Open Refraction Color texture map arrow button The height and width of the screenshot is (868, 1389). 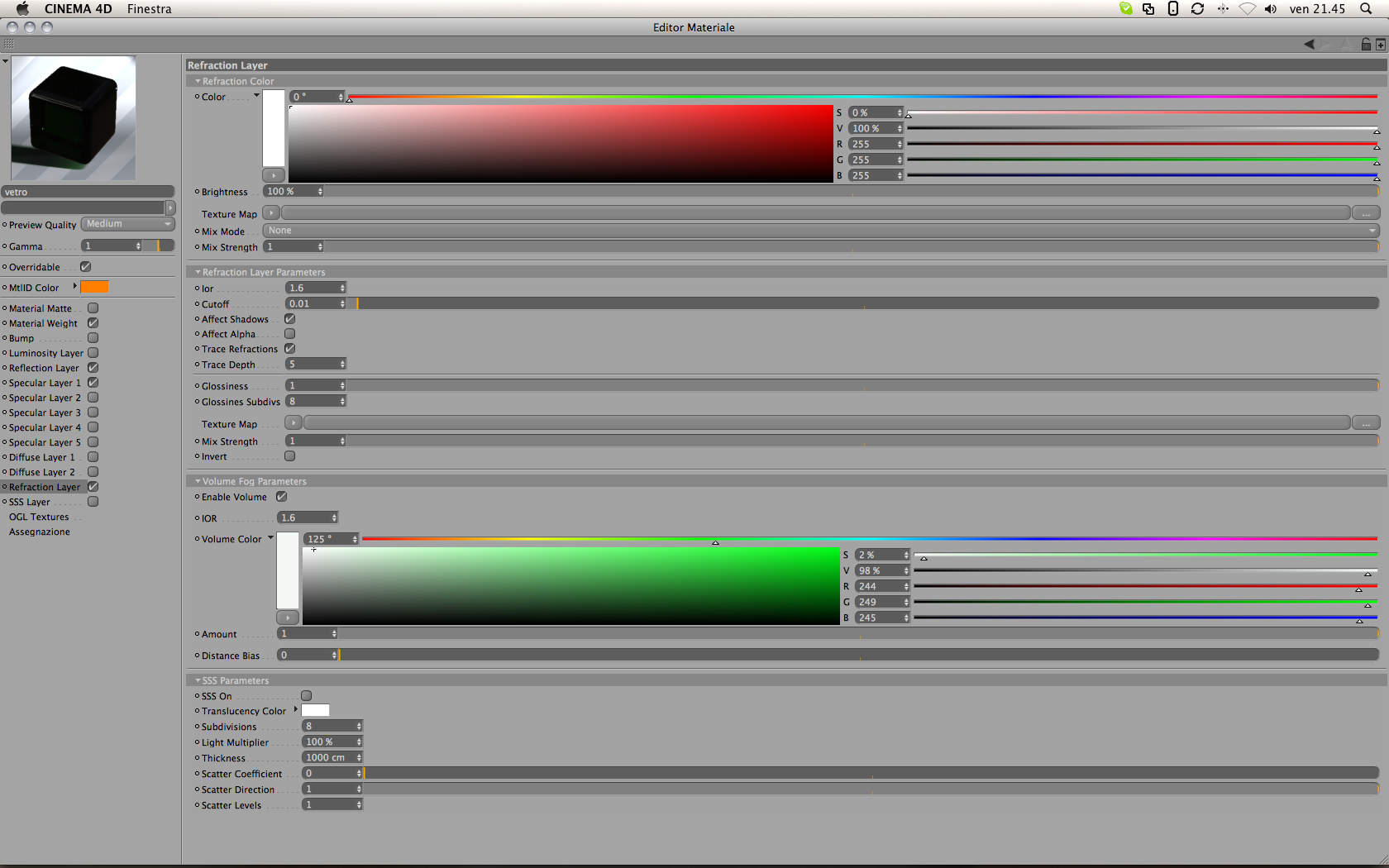tap(271, 213)
